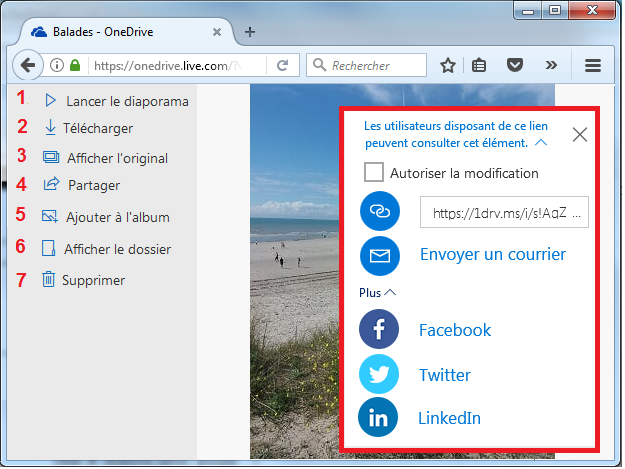This screenshot has width=625, height=469.
Task: Click the Afficher le dossier icon
Action: pyautogui.click(x=49, y=248)
